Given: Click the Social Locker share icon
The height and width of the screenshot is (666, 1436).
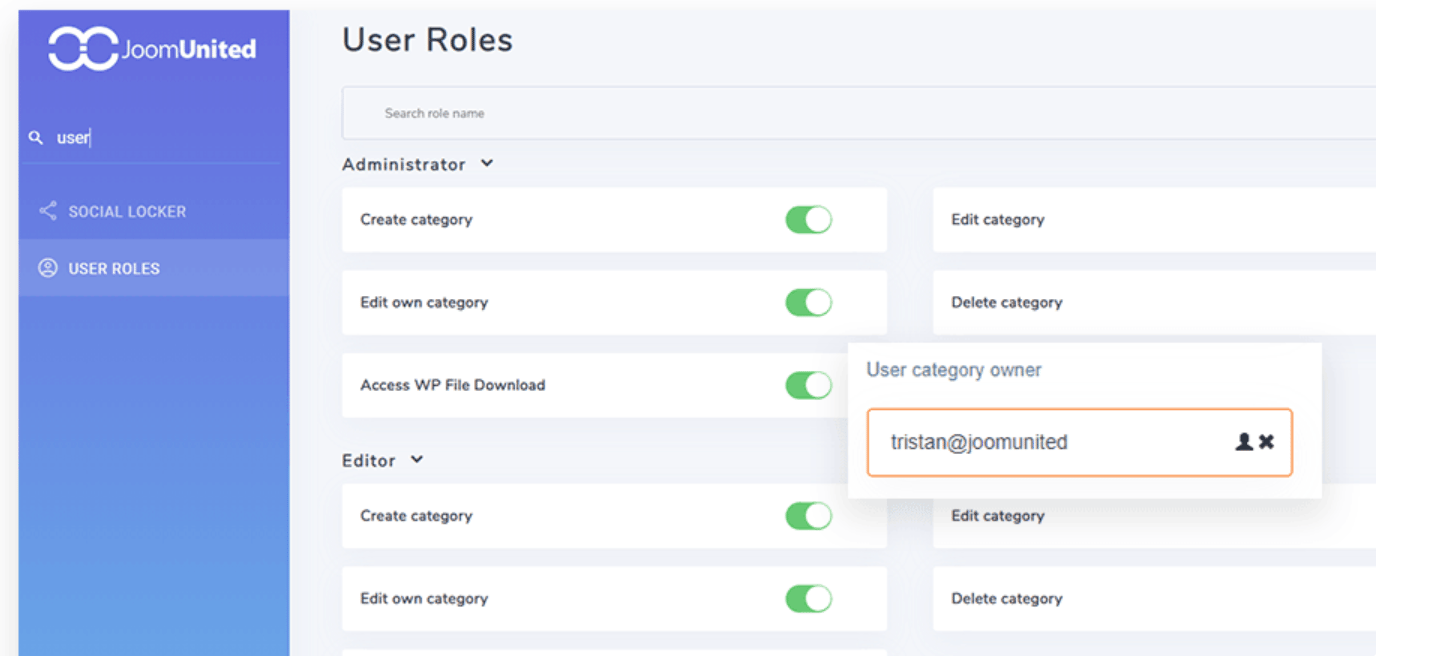Looking at the screenshot, I should [x=47, y=211].
